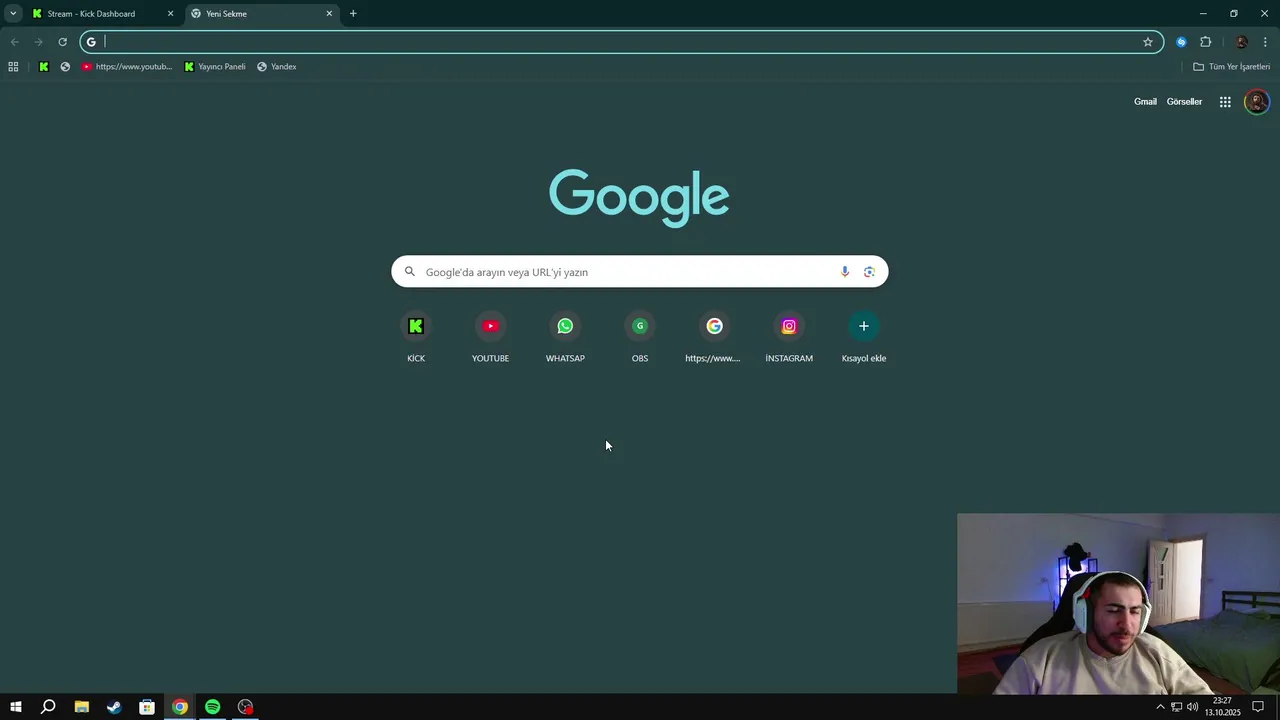Open Chrome profile avatar in toolbar
This screenshot has width=1280, height=720.
pyautogui.click(x=1241, y=42)
